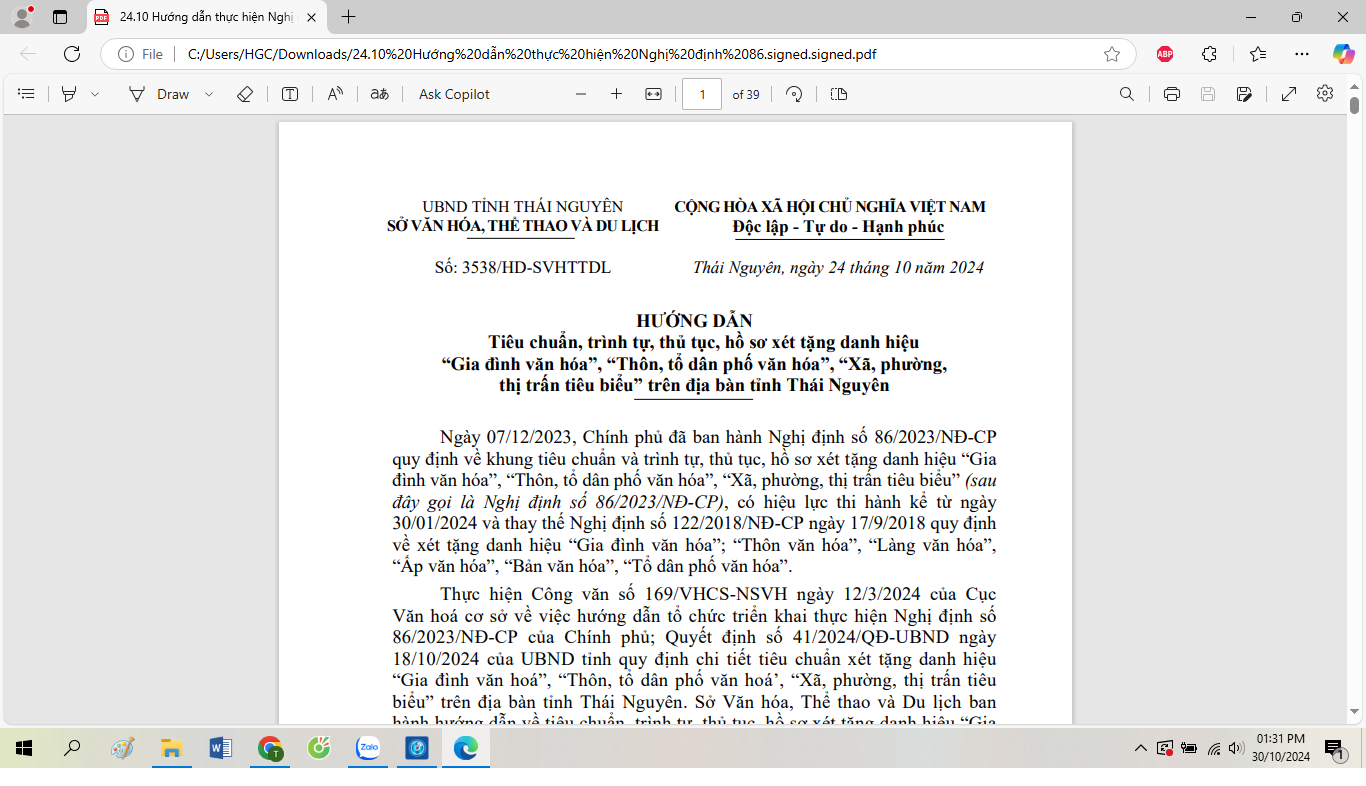This screenshot has height=786, width=1366.
Task: Click the document number 3538/HD-SVHTTDL
Action: pyautogui.click(x=536, y=268)
